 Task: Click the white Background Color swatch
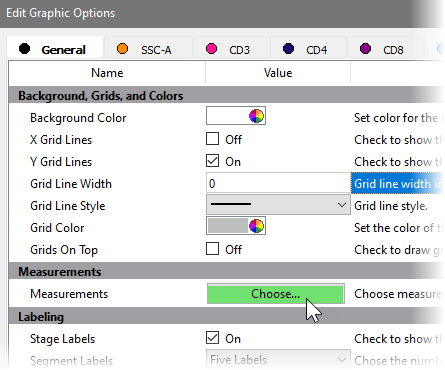[227, 116]
